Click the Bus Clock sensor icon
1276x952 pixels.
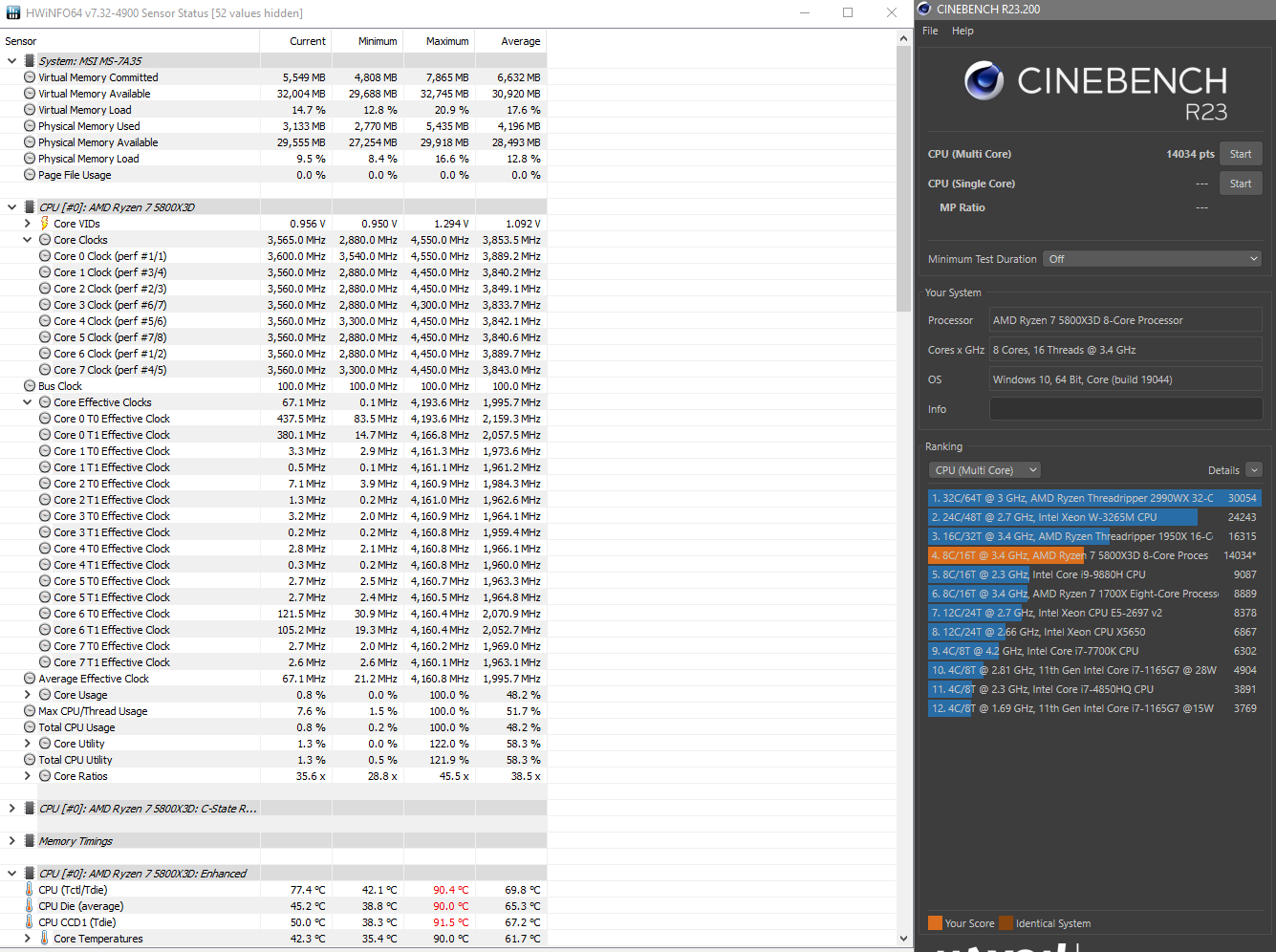30,386
